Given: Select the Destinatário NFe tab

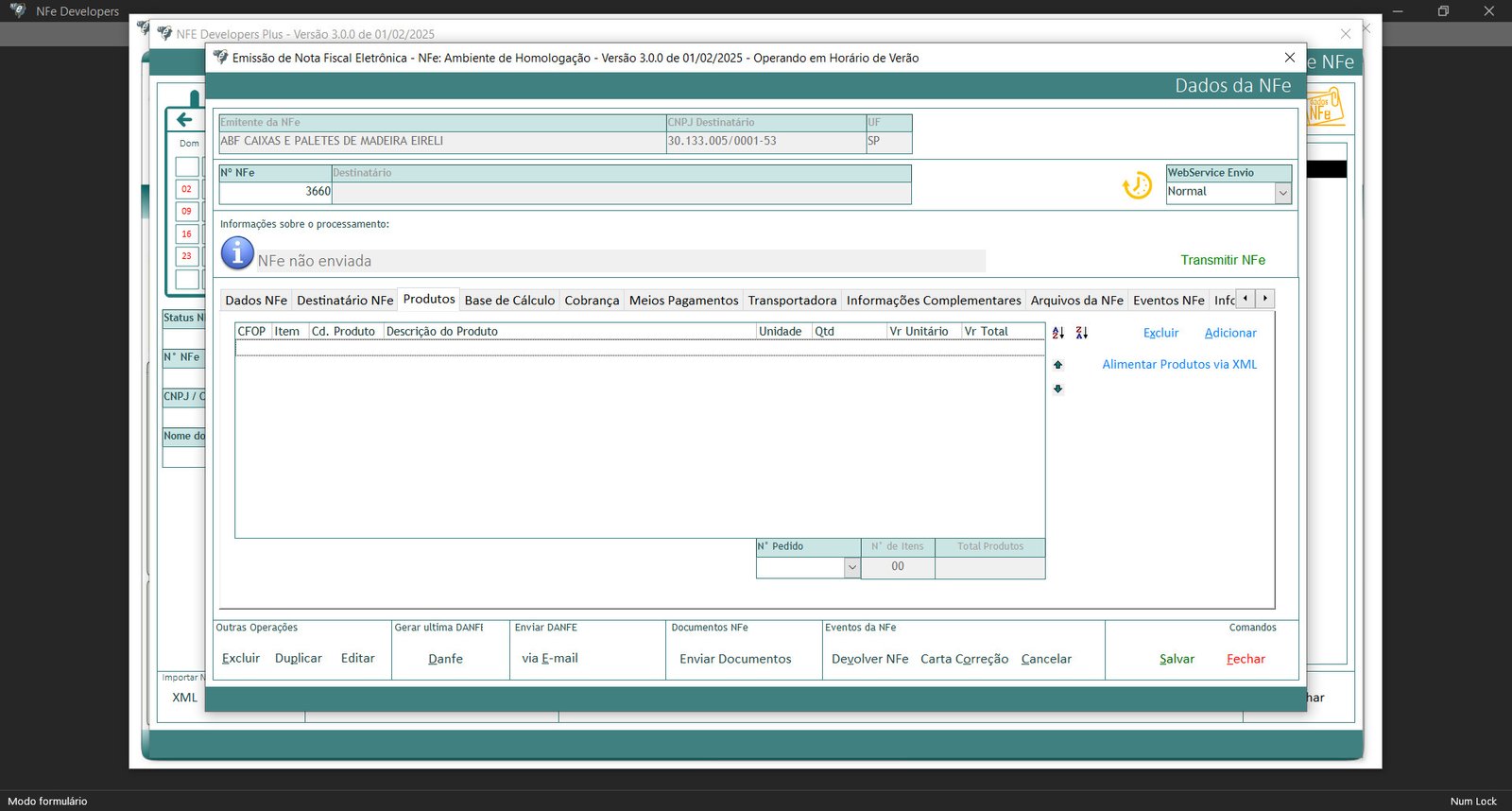Looking at the screenshot, I should tap(345, 301).
